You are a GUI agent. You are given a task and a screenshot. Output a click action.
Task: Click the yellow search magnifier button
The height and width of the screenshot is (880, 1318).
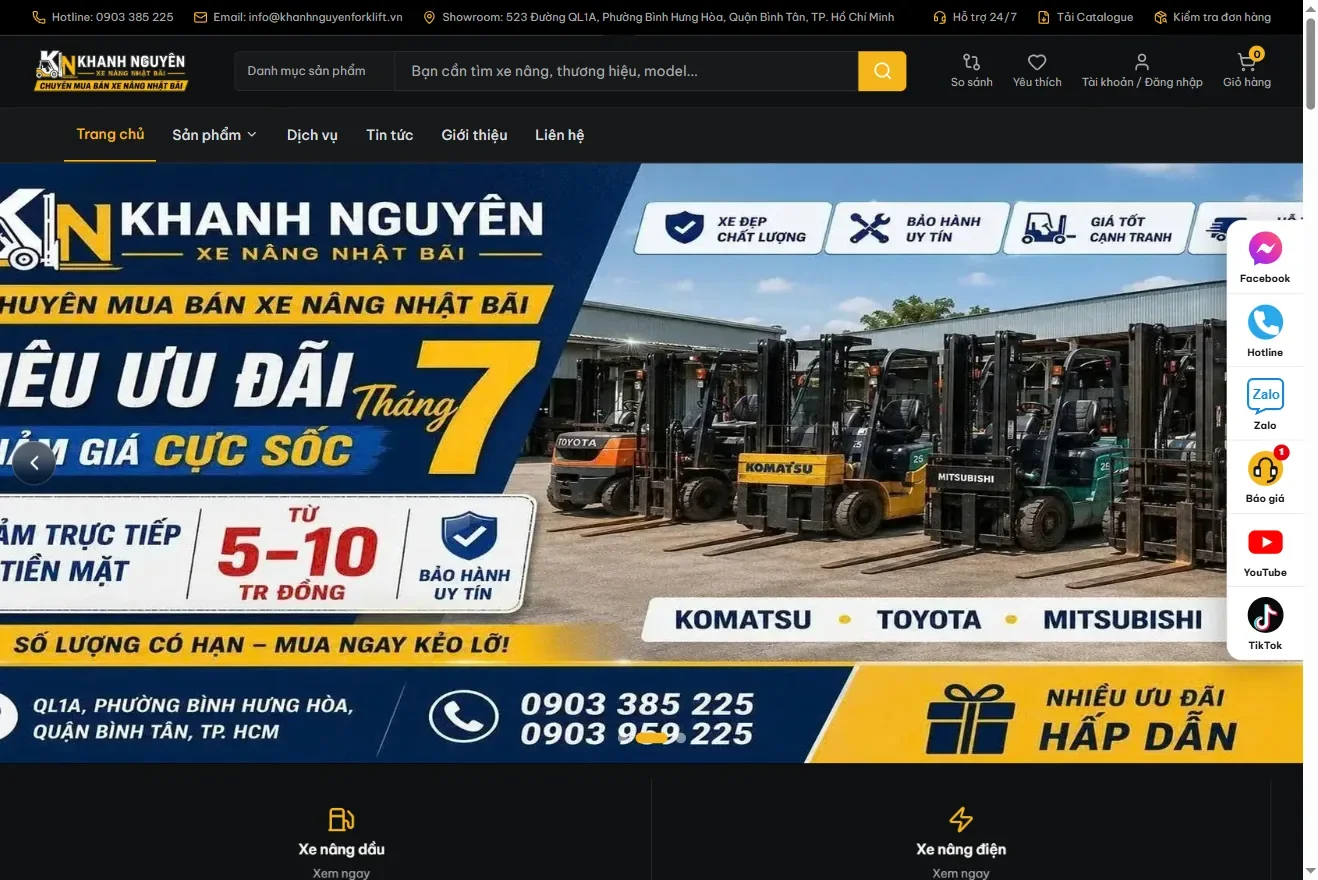(x=882, y=71)
